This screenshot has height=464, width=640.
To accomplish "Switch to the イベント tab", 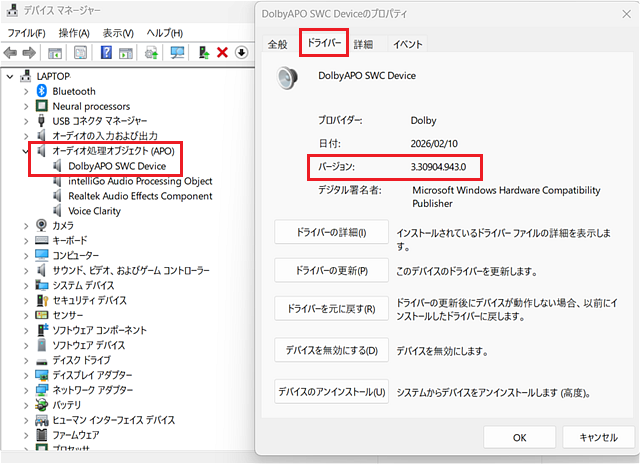I will 407,44.
